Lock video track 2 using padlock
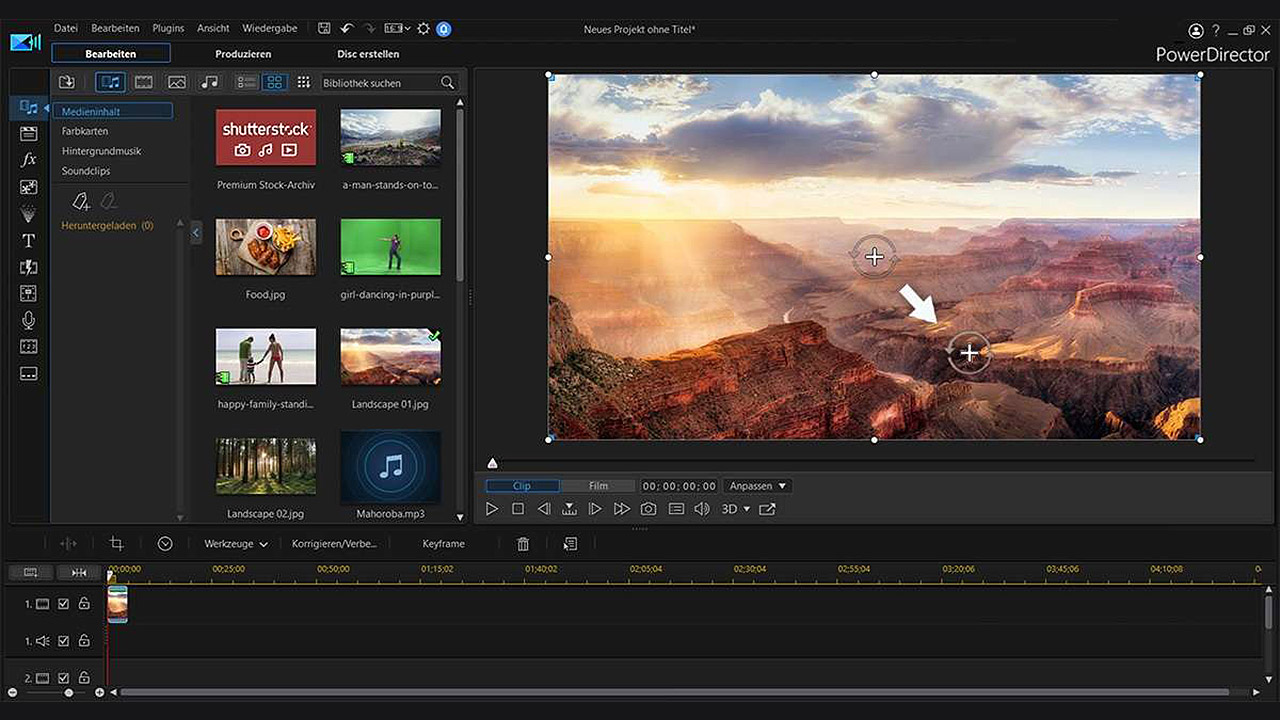The height and width of the screenshot is (720, 1280). coord(84,678)
